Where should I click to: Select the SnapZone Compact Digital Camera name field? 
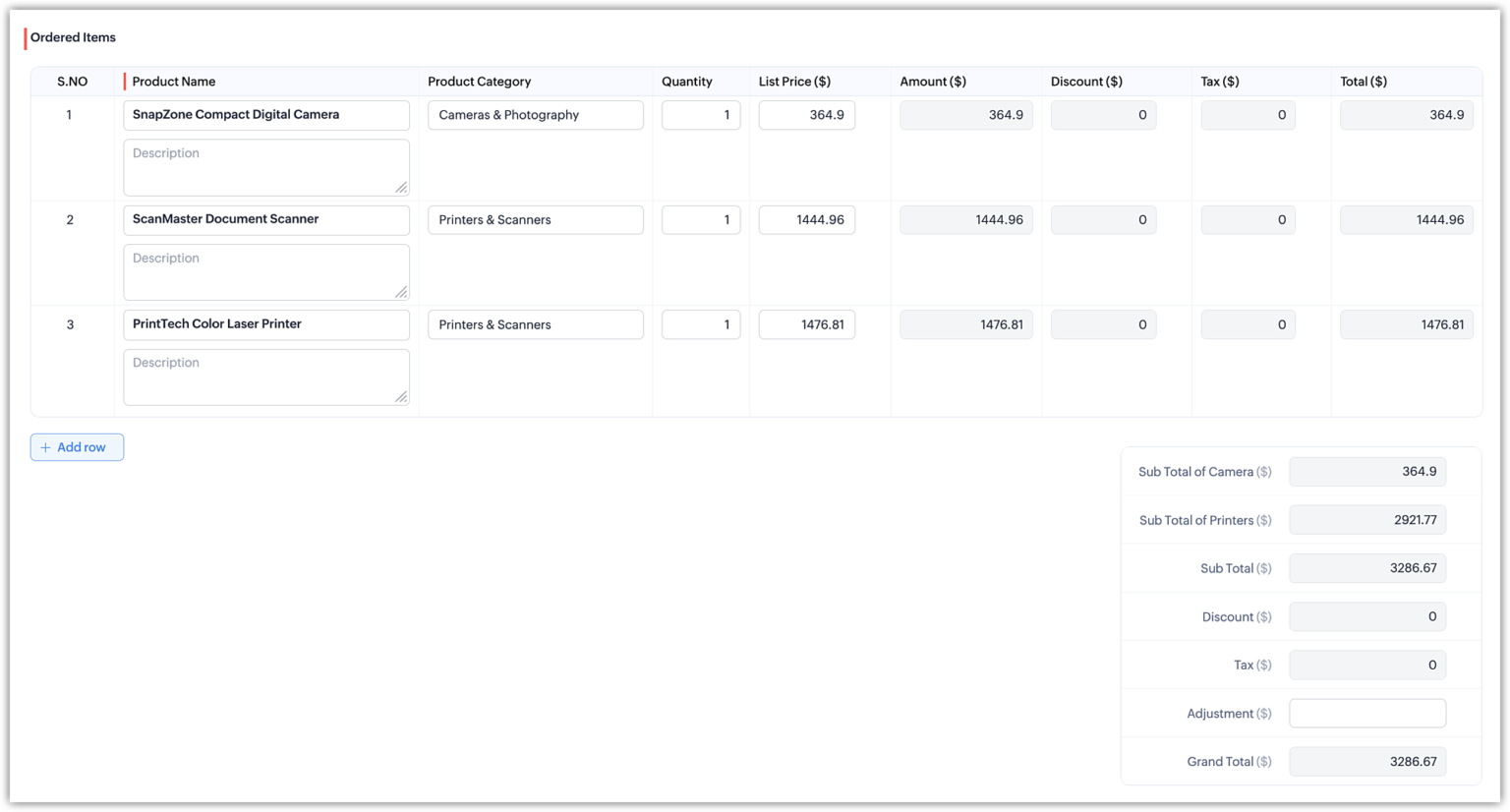click(x=265, y=115)
